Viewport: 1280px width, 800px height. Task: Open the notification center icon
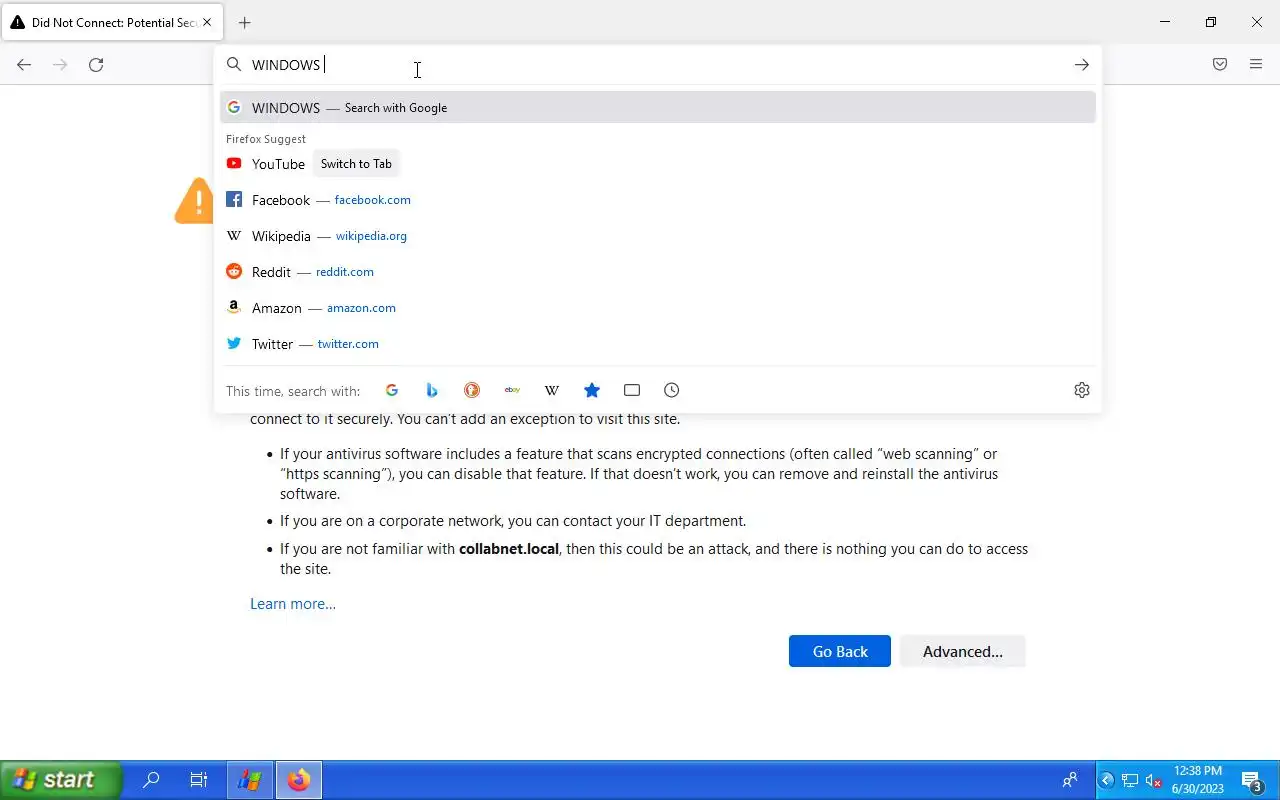[x=1252, y=781]
